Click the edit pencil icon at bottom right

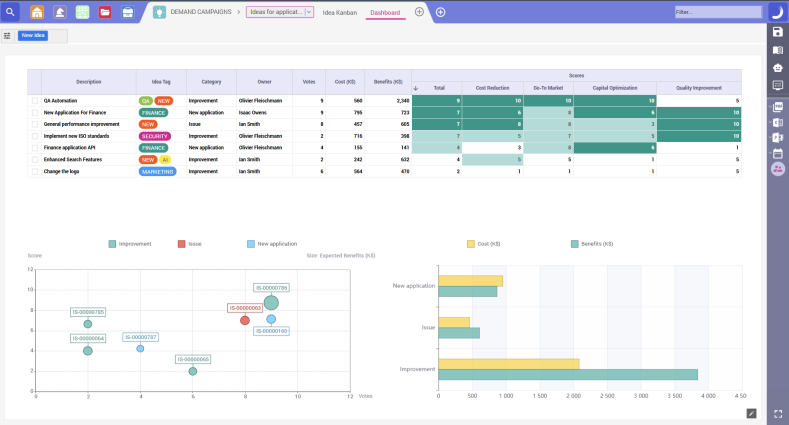751,412
